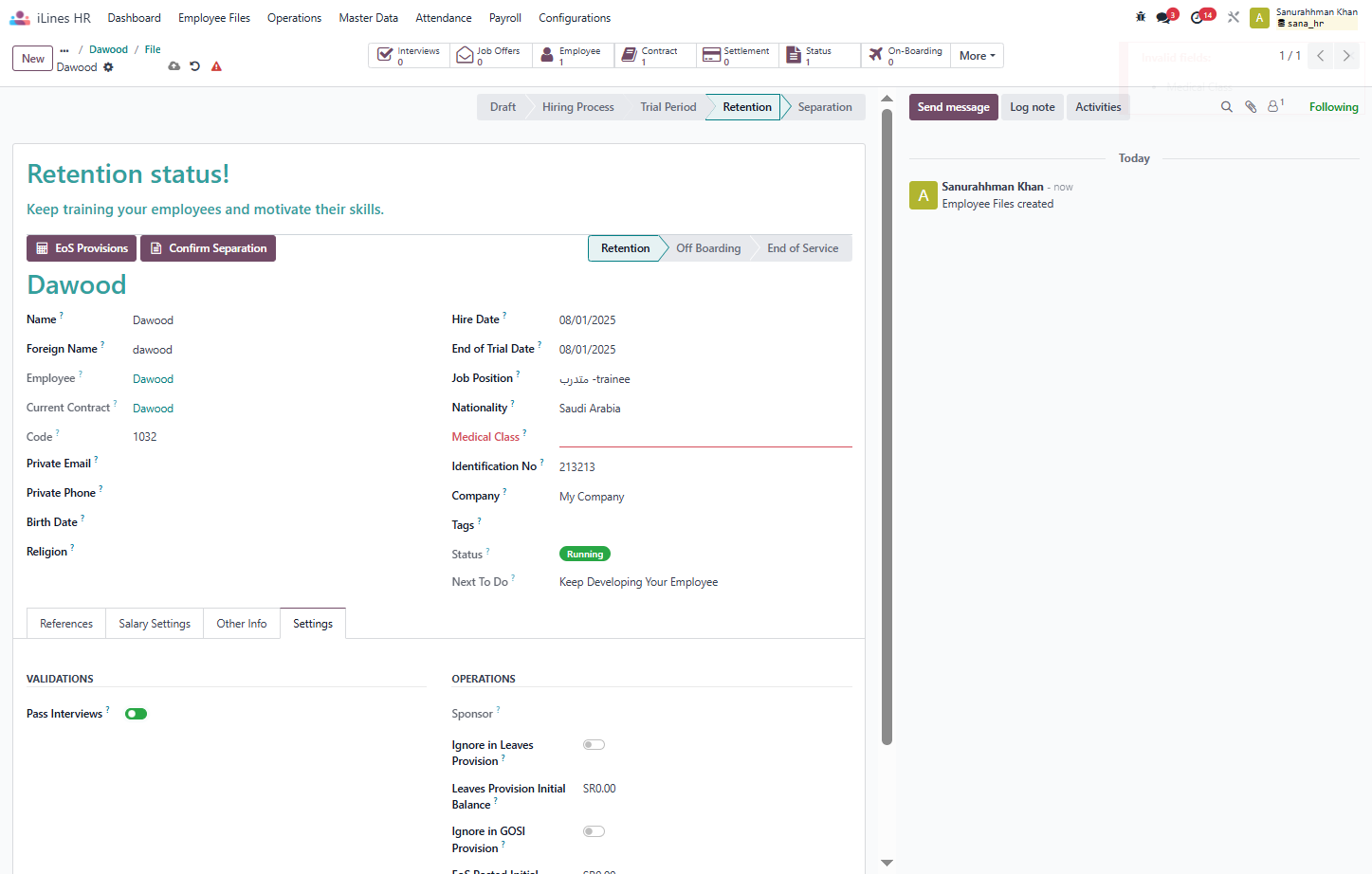Toggle the Ignore in Leaves Provision switch
This screenshot has width=1372, height=874.
click(x=594, y=745)
